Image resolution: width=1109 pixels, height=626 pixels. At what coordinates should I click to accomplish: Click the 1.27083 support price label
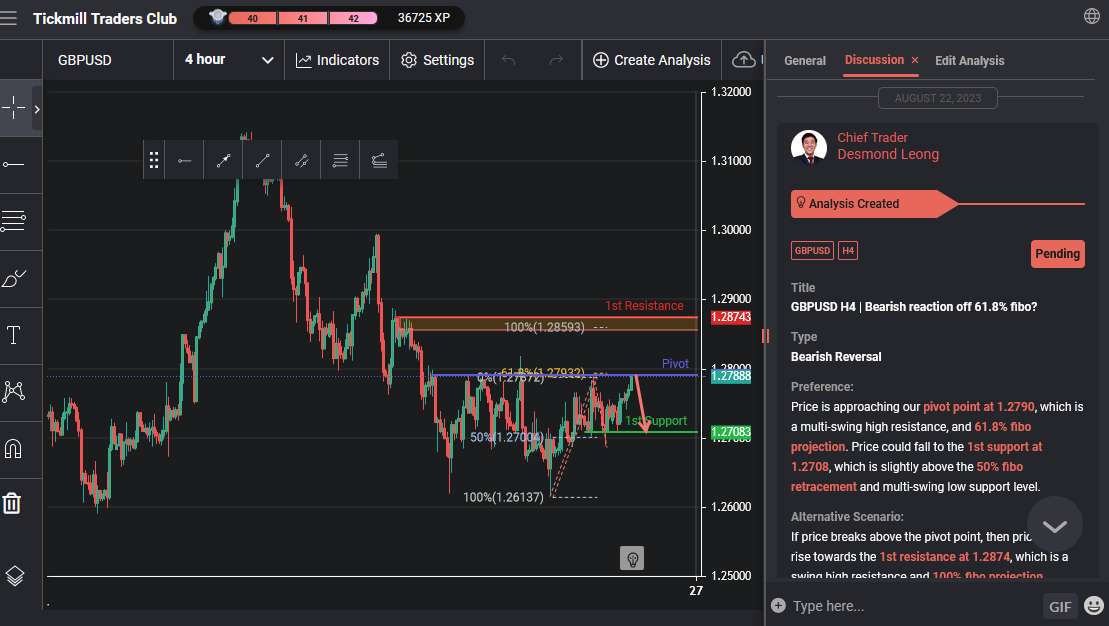[731, 431]
